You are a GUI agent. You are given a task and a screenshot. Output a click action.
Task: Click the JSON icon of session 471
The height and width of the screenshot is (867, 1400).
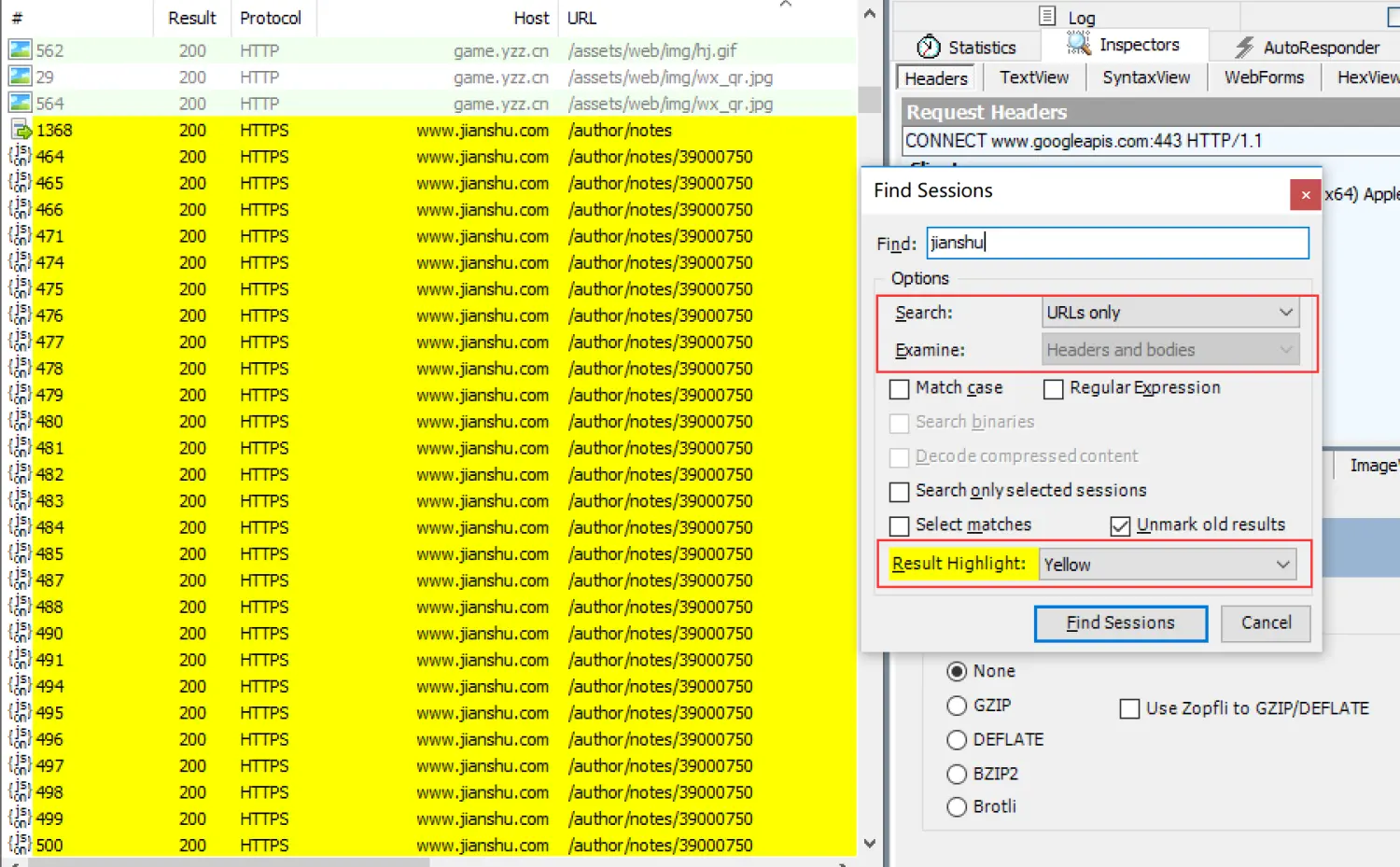20,236
